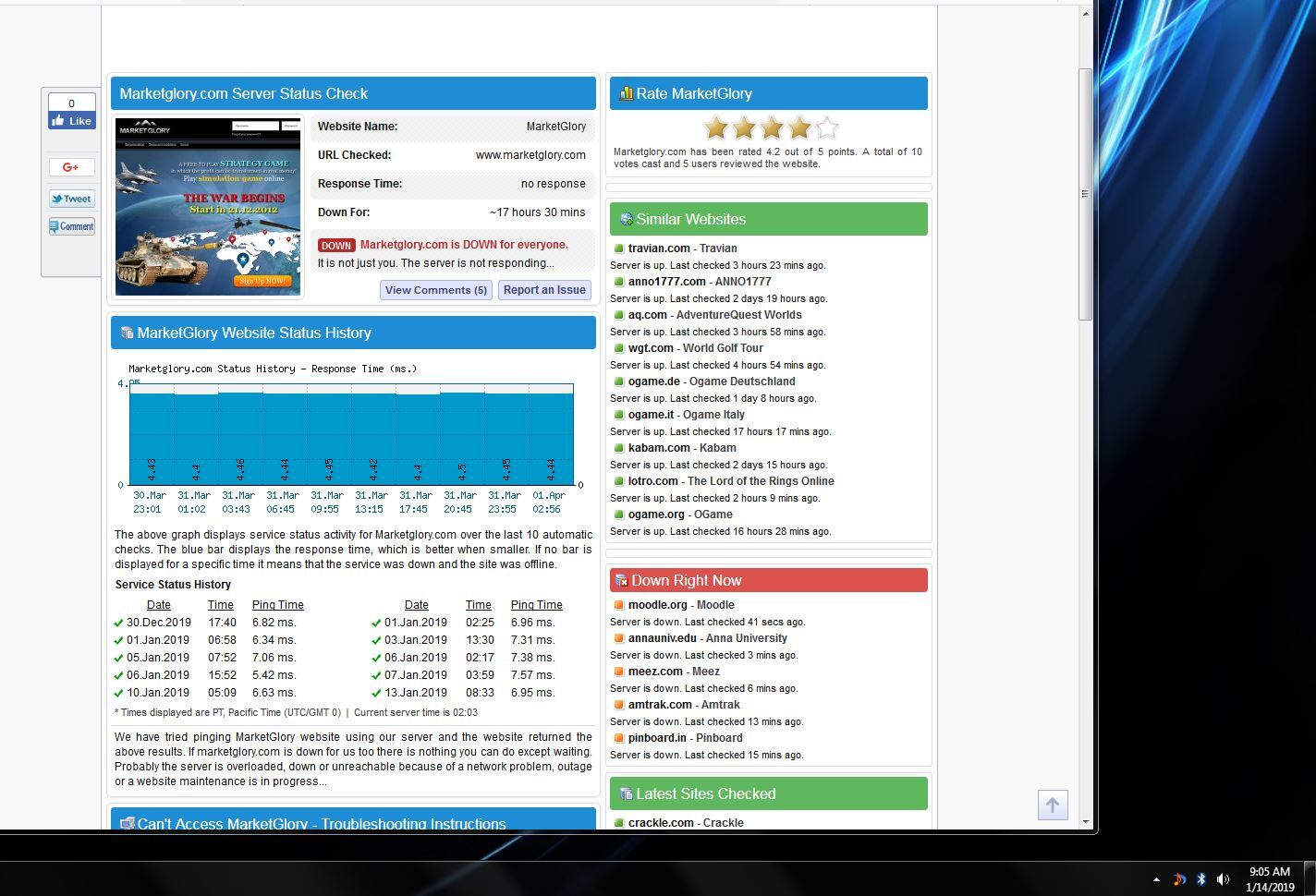Click green checkmark beside 05.Jan.2019
1316x896 pixels.
(118, 658)
